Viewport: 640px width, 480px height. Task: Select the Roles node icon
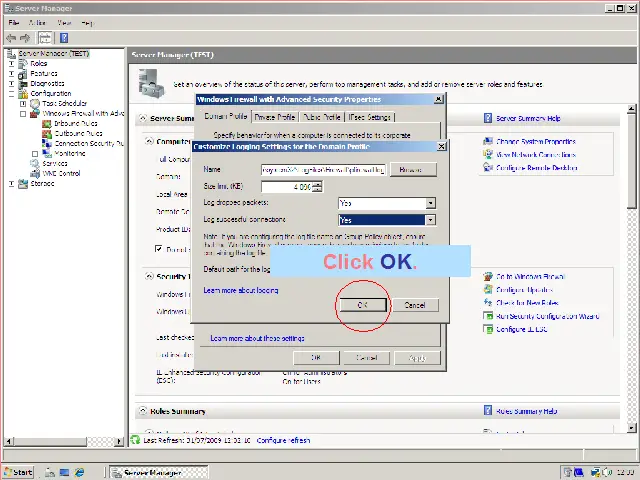point(23,63)
